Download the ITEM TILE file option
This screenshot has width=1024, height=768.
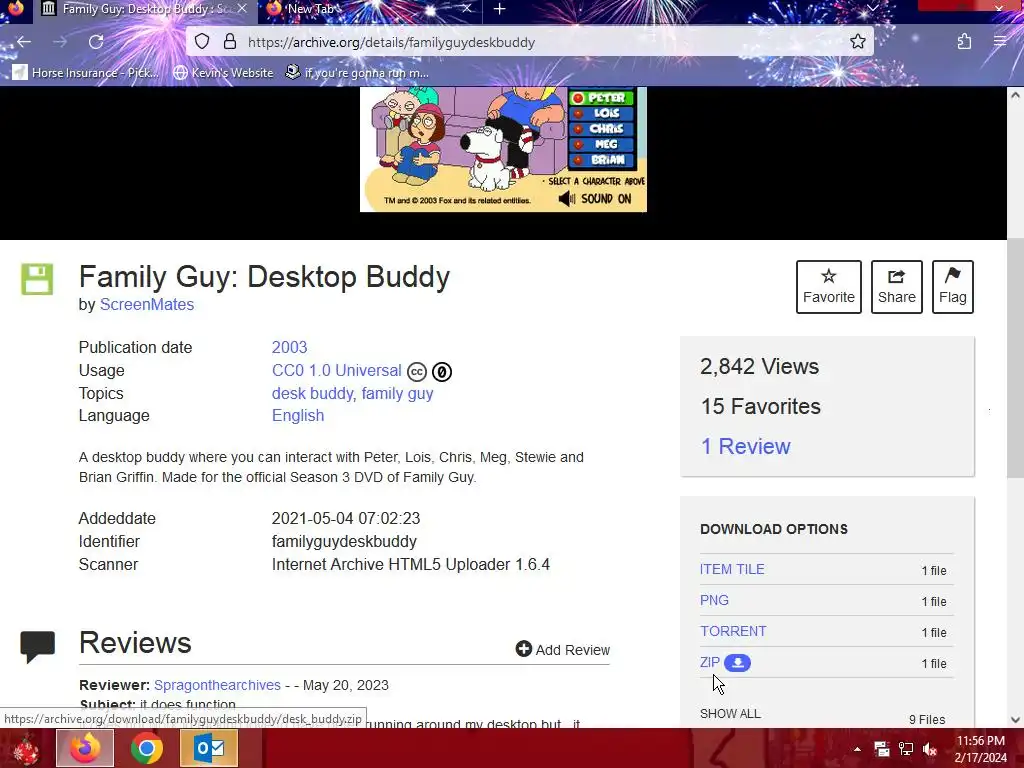pos(732,569)
